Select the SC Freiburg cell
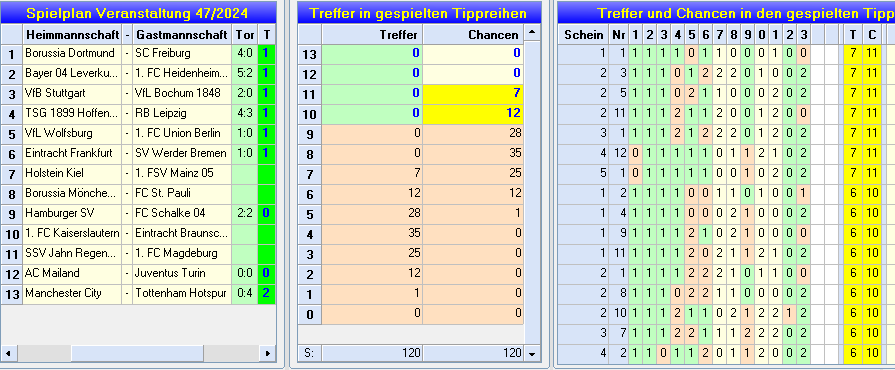Image resolution: width=895 pixels, height=370 pixels. pos(183,54)
